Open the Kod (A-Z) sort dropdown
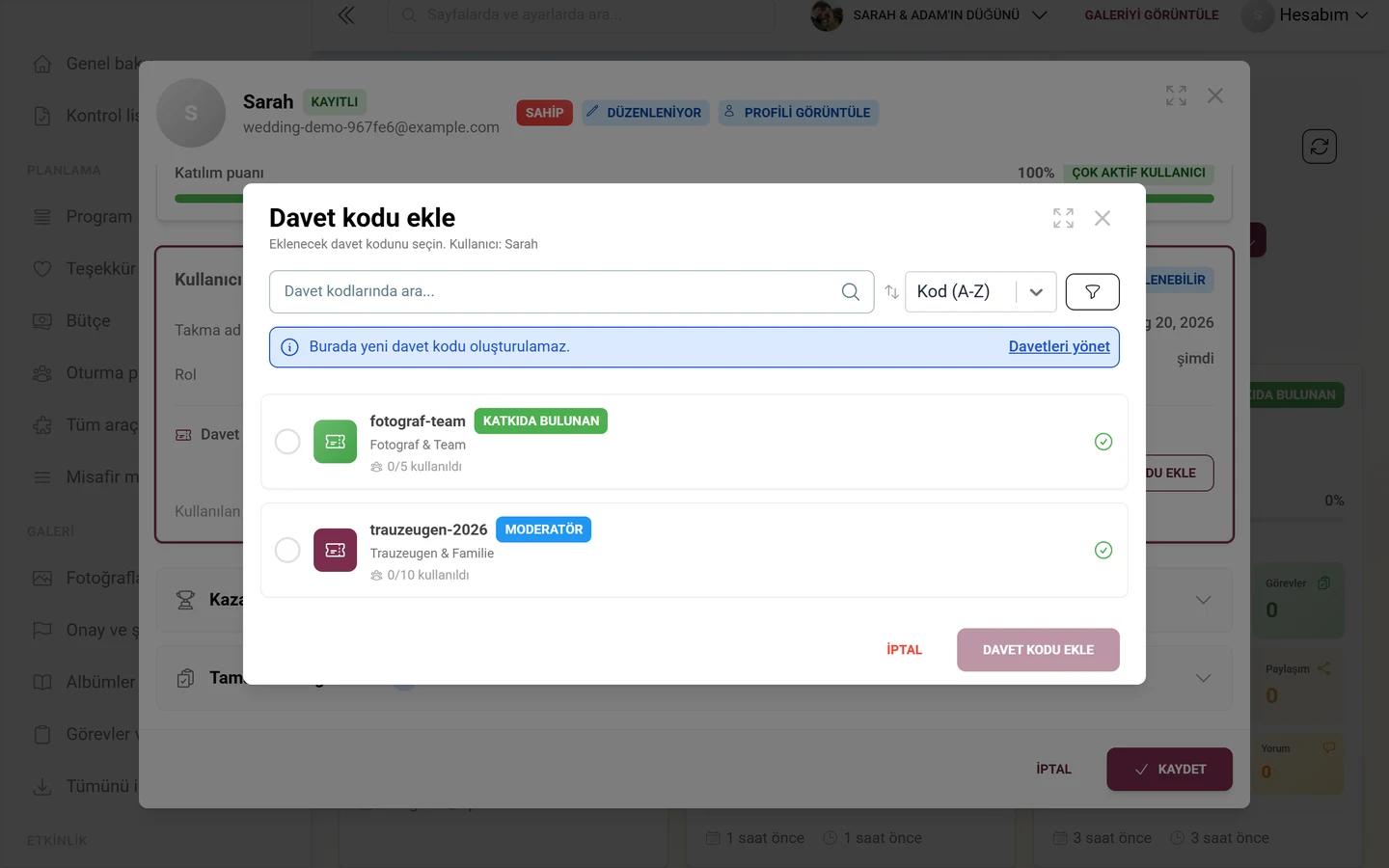The image size is (1389, 868). tap(981, 292)
